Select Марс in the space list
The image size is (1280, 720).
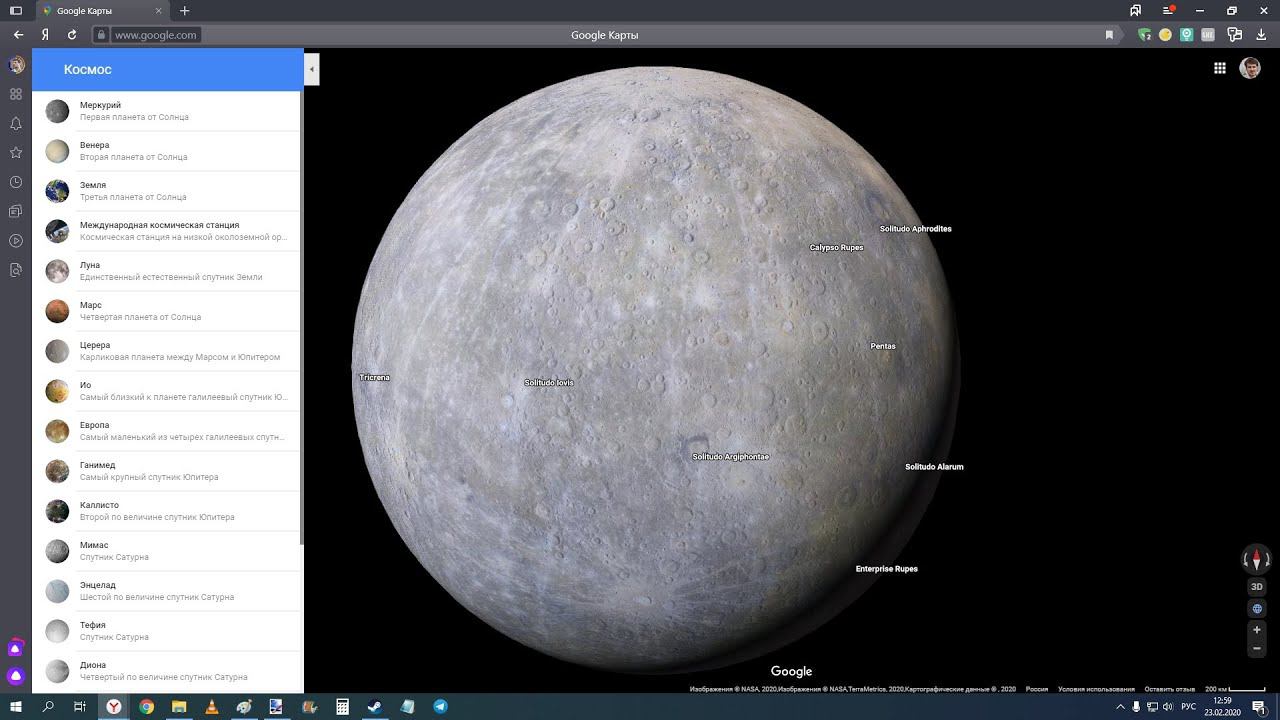click(166, 311)
